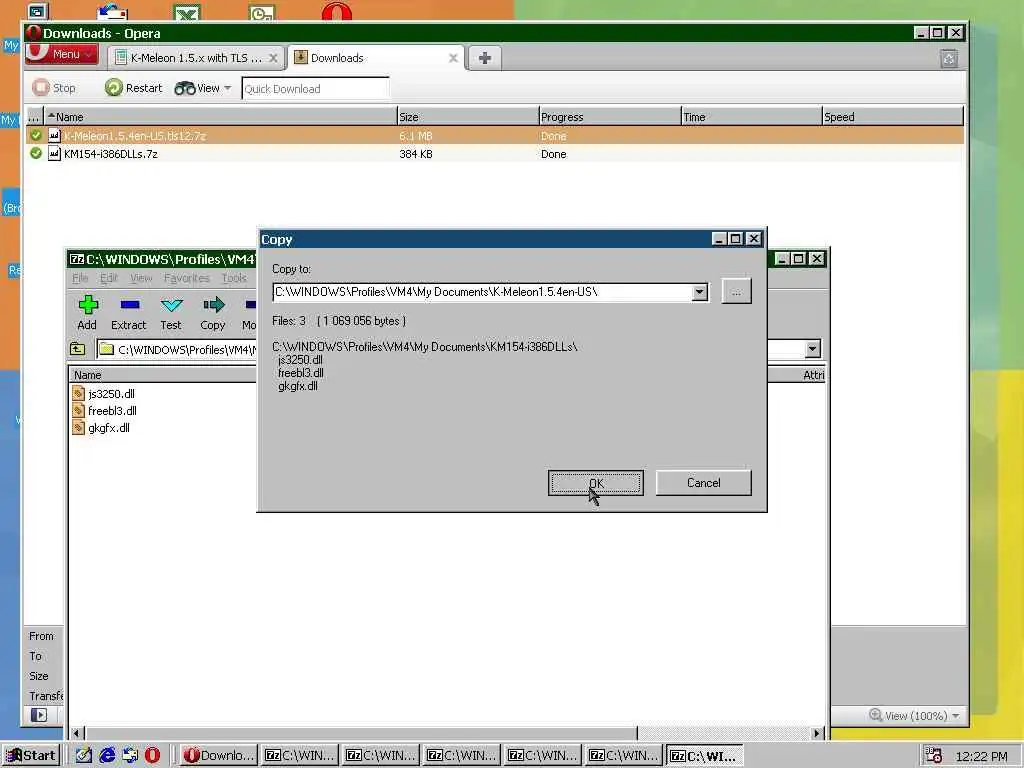Open folder browse button in Copy dialog
Viewport: 1024px width, 768px height.
point(736,291)
